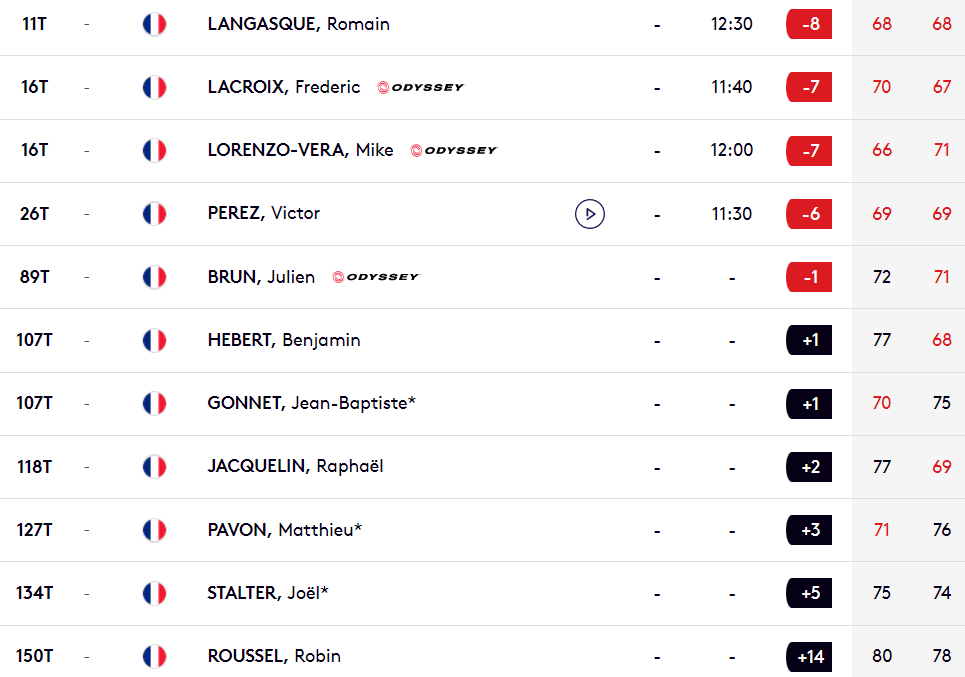Click the red -8 score badge

pos(809,24)
